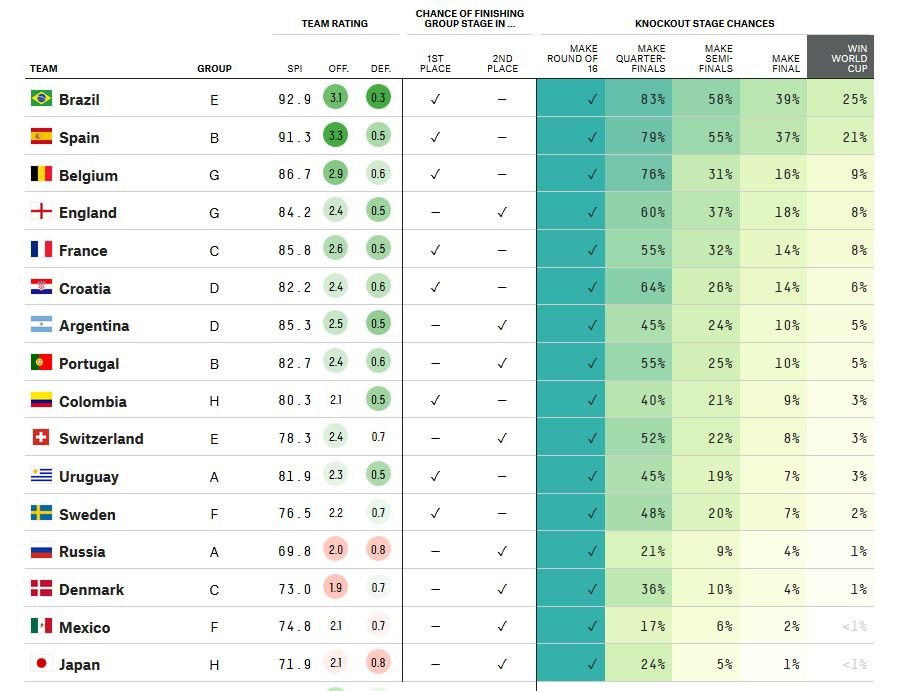This screenshot has height=691, width=898.
Task: Click the Croatia flag icon
Action: [x=41, y=287]
